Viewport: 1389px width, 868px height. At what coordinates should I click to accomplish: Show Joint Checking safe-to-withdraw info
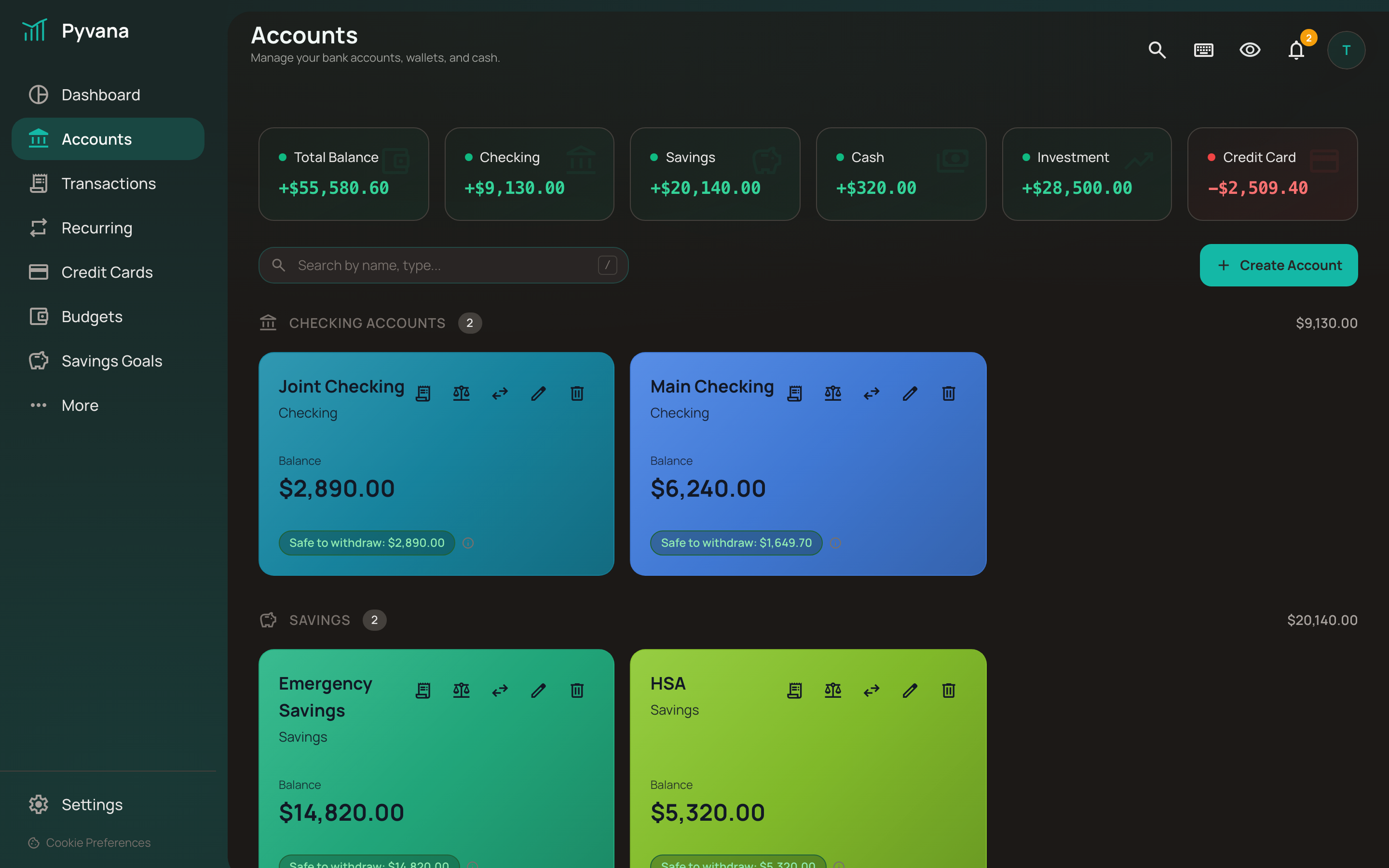[x=468, y=543]
